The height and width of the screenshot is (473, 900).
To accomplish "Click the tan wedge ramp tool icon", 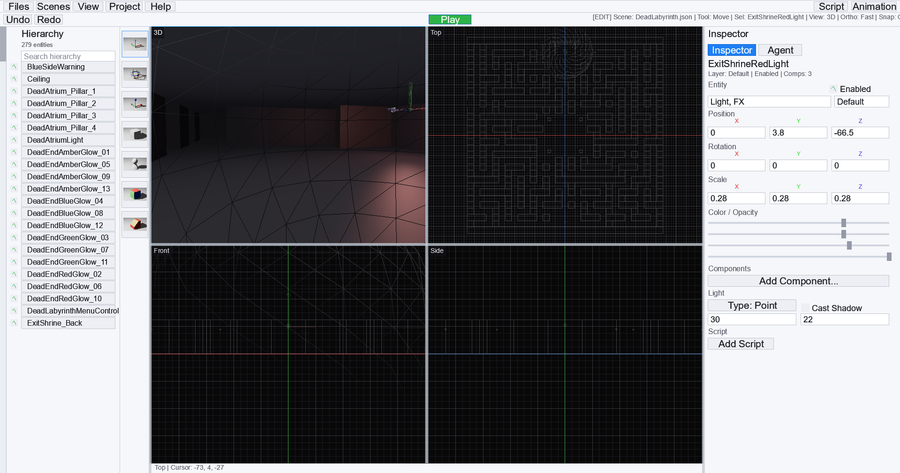I will pyautogui.click(x=135, y=224).
